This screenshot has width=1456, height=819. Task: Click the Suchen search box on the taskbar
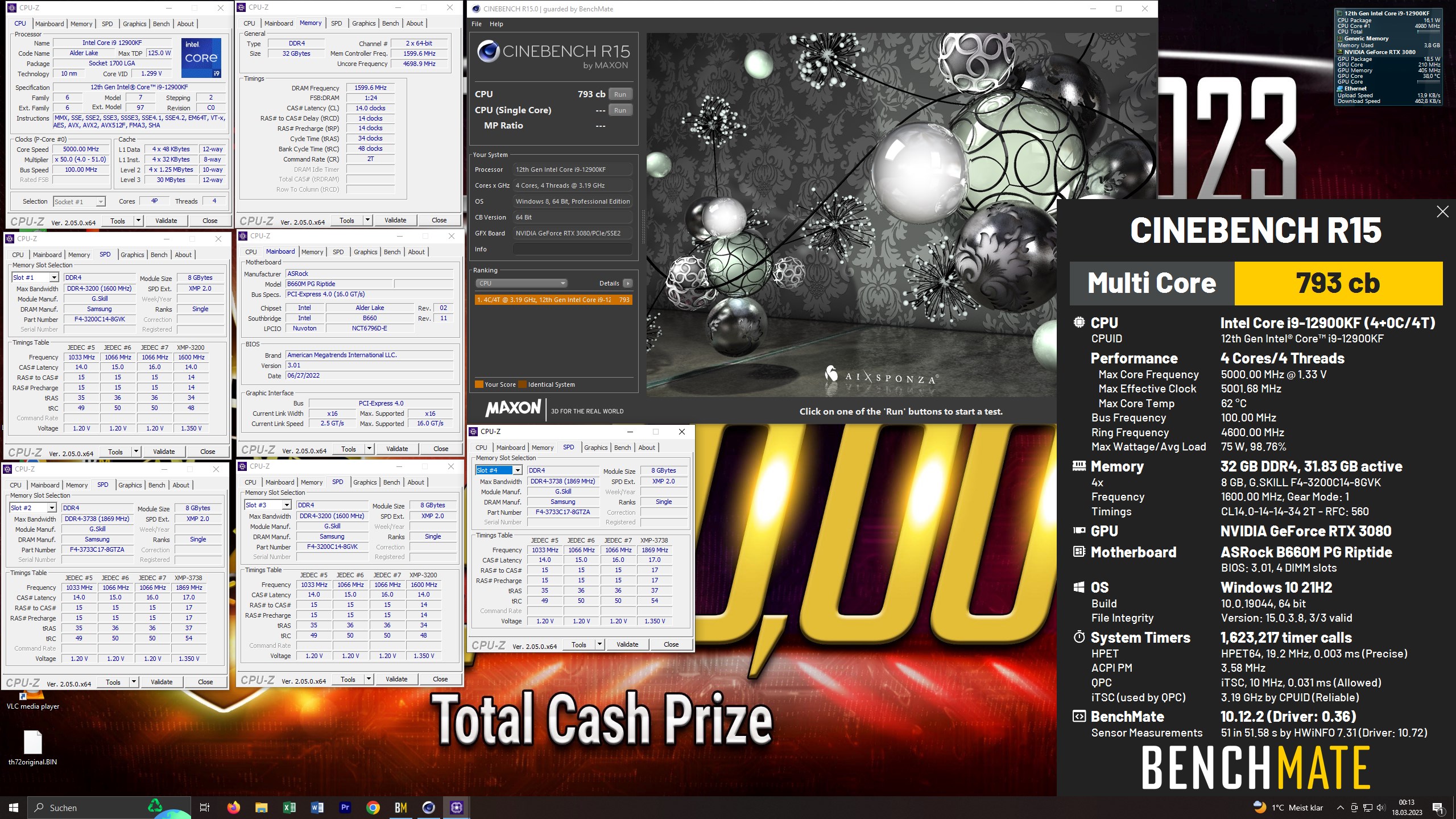[108, 808]
